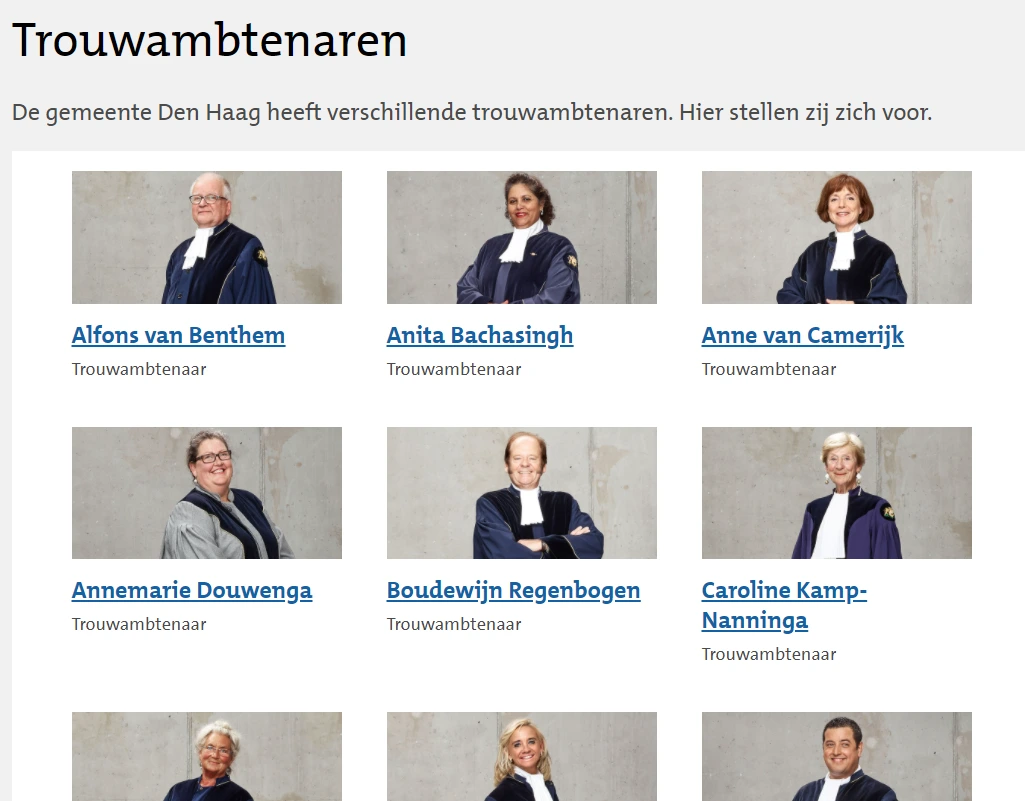Click the portrait above Caroline Kamp-Nanninga
1025x801 pixels.
coord(837,493)
